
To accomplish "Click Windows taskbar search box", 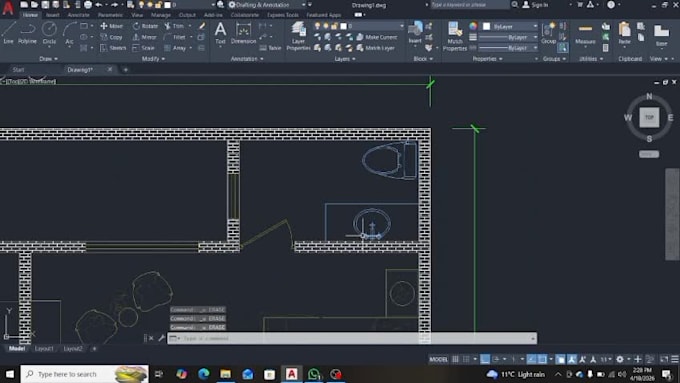I will click(x=85, y=374).
